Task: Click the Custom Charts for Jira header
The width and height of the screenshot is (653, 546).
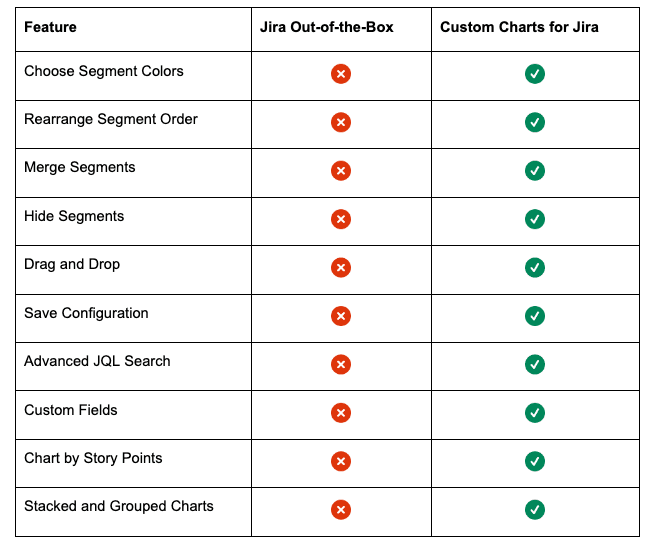Action: (x=519, y=27)
